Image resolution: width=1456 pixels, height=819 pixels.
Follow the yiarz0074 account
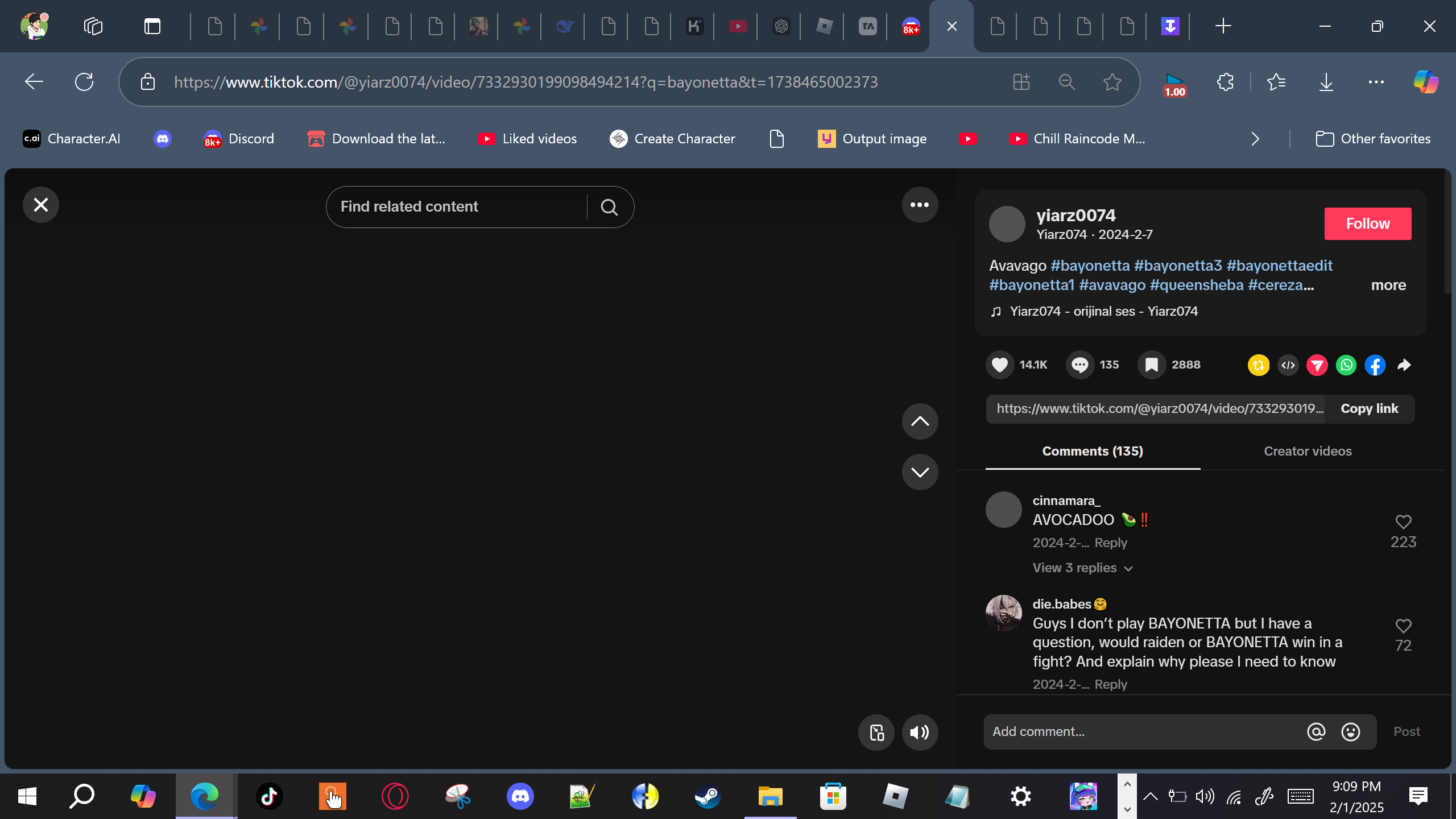pyautogui.click(x=1367, y=224)
